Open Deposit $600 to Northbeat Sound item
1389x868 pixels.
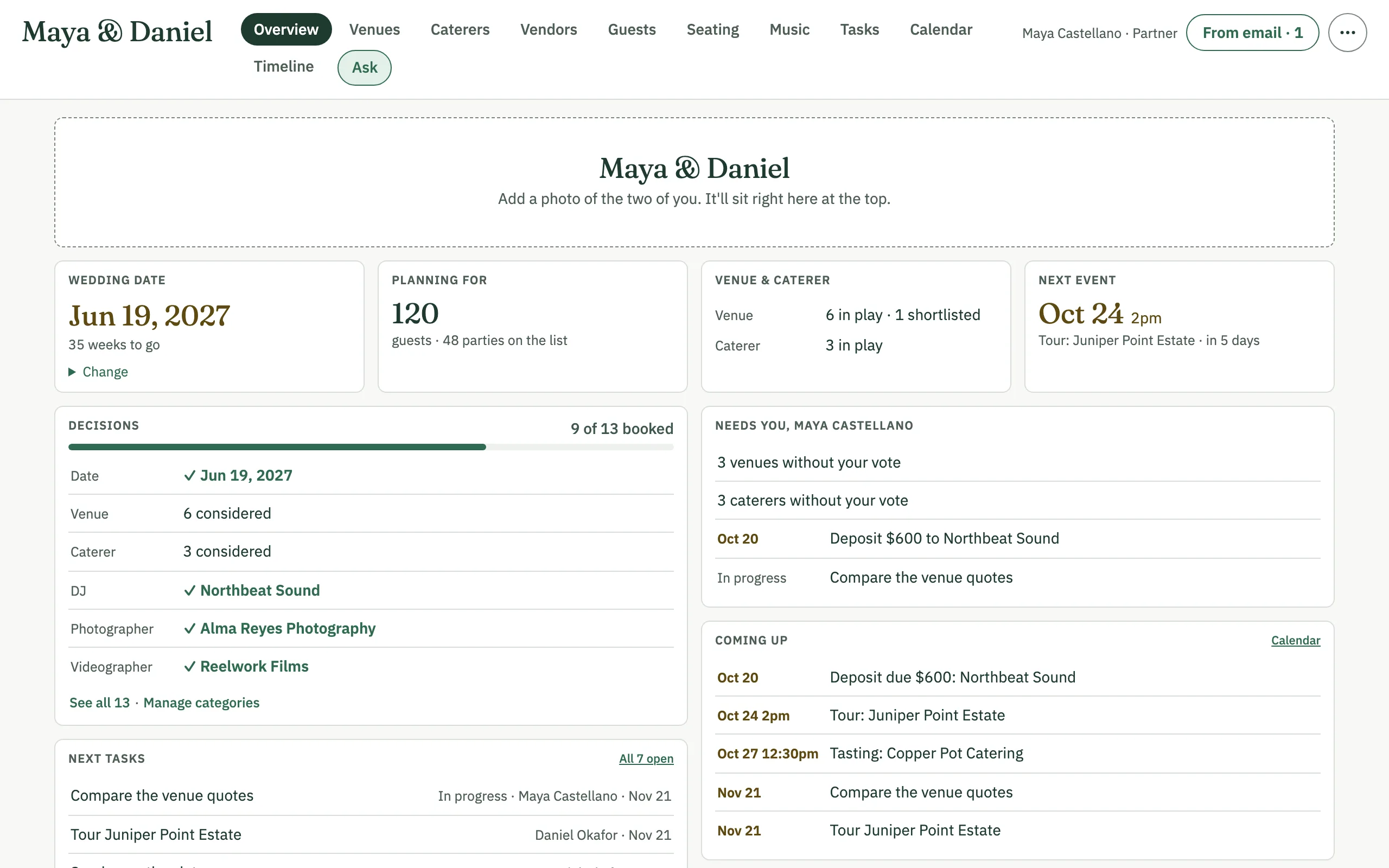(x=1018, y=539)
